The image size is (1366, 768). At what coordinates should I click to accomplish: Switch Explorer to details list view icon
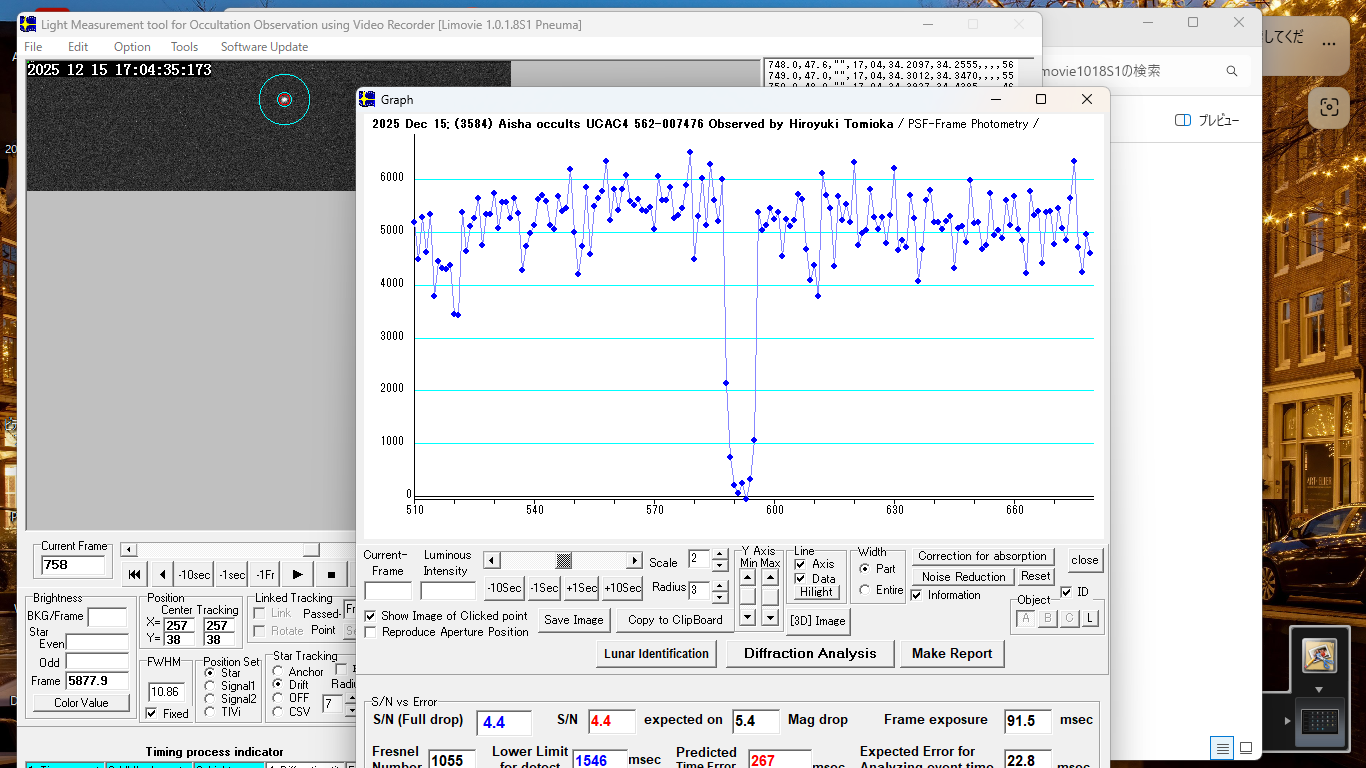click(1222, 748)
